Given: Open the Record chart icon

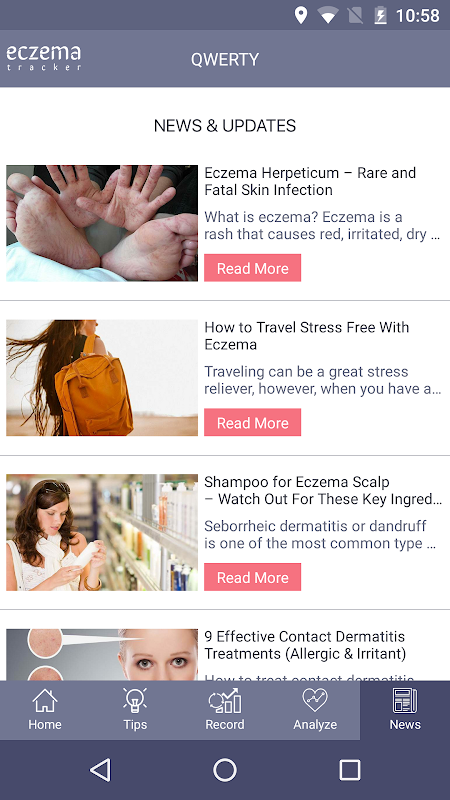Looking at the screenshot, I should pyautogui.click(x=224, y=701).
